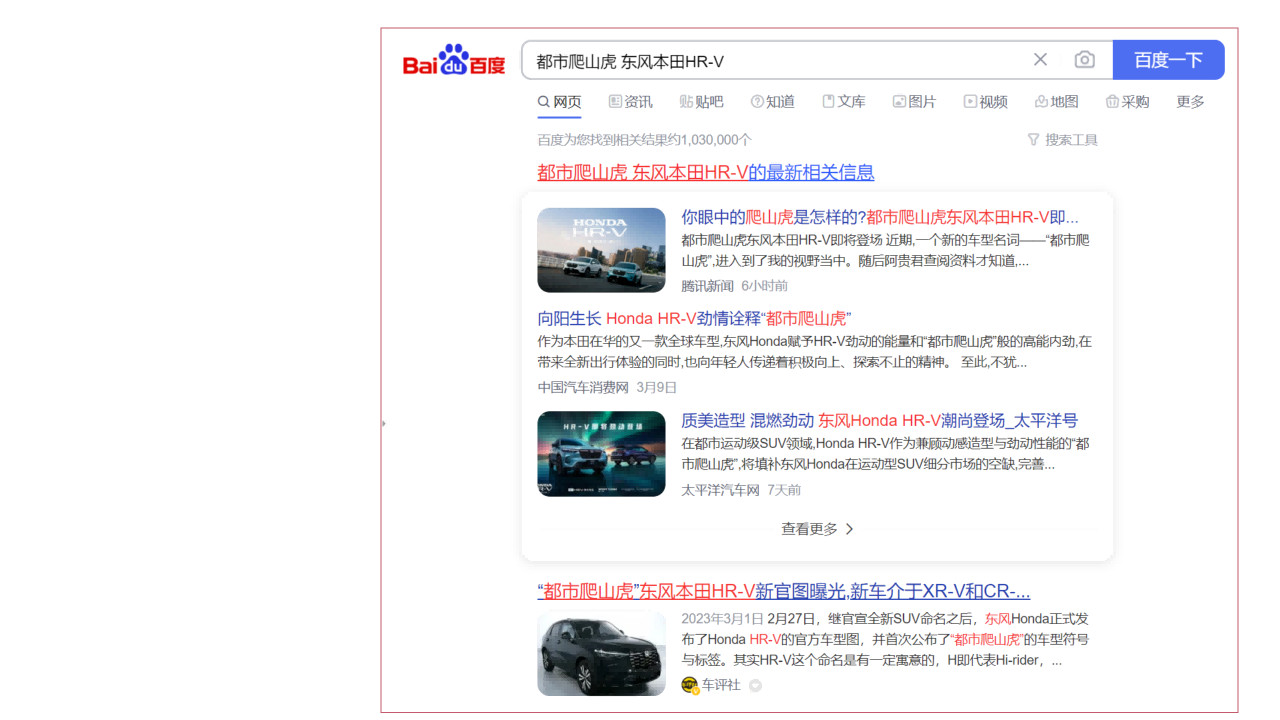
Task: Open 搜索工具 filter
Action: tap(1062, 140)
